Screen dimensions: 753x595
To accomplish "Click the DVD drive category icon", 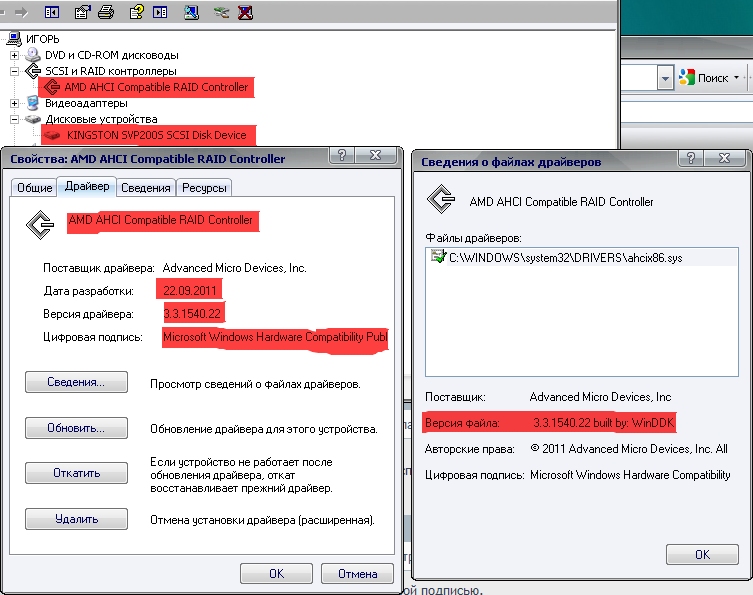I will pos(32,55).
